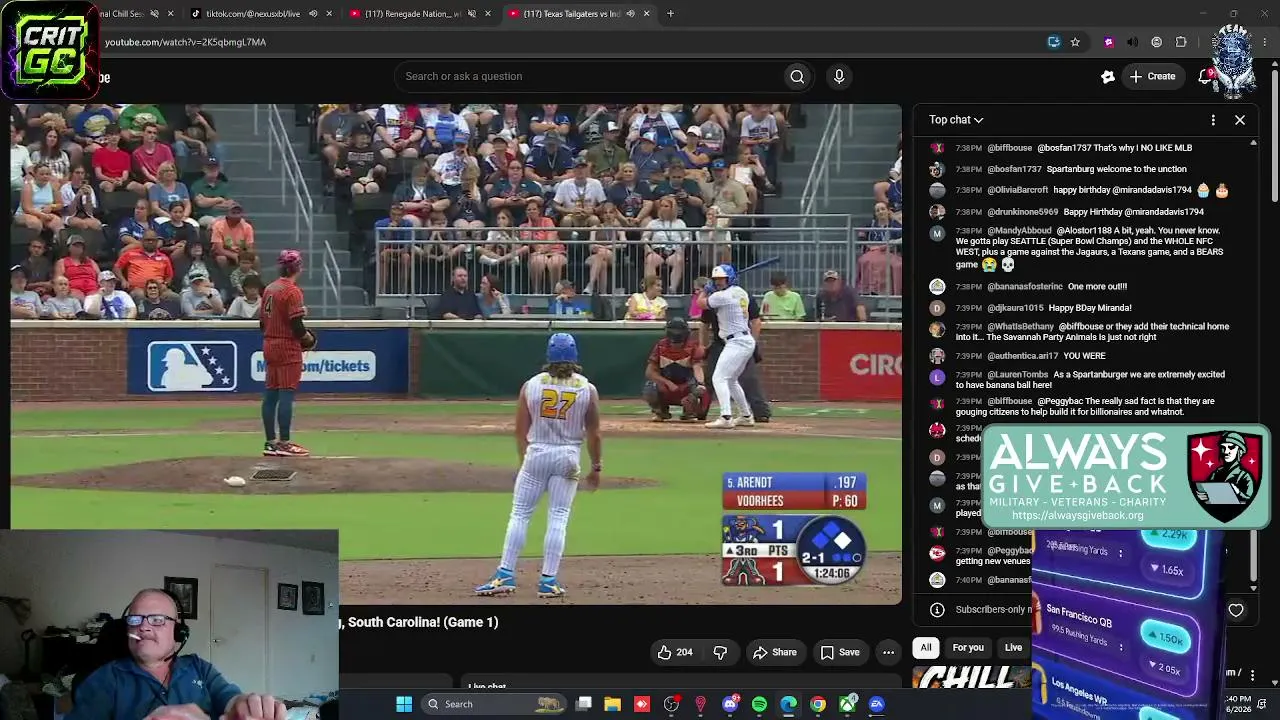Click the address bar URL field
1280x720 pixels.
(570, 42)
